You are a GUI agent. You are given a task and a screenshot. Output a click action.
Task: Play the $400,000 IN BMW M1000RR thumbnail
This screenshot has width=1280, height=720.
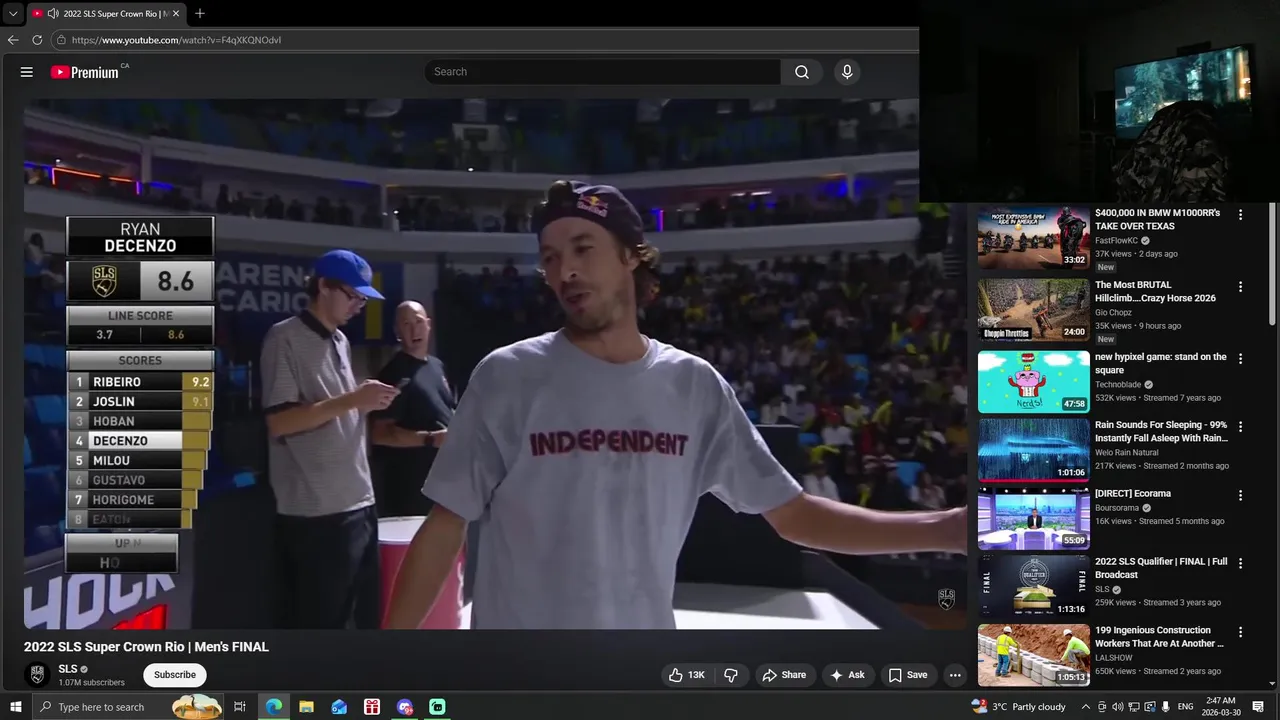point(1034,238)
